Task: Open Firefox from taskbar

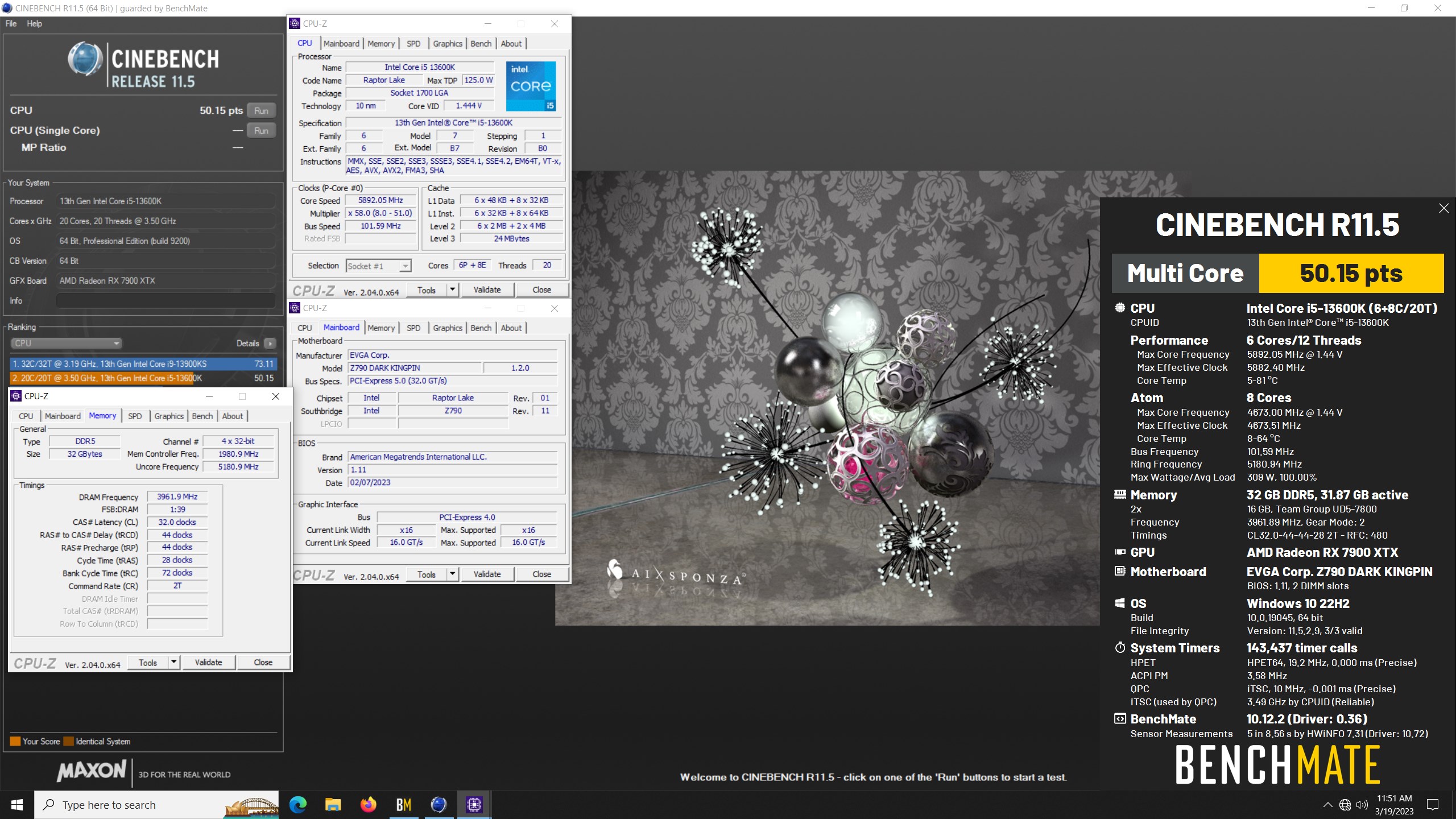Action: pos(368,805)
